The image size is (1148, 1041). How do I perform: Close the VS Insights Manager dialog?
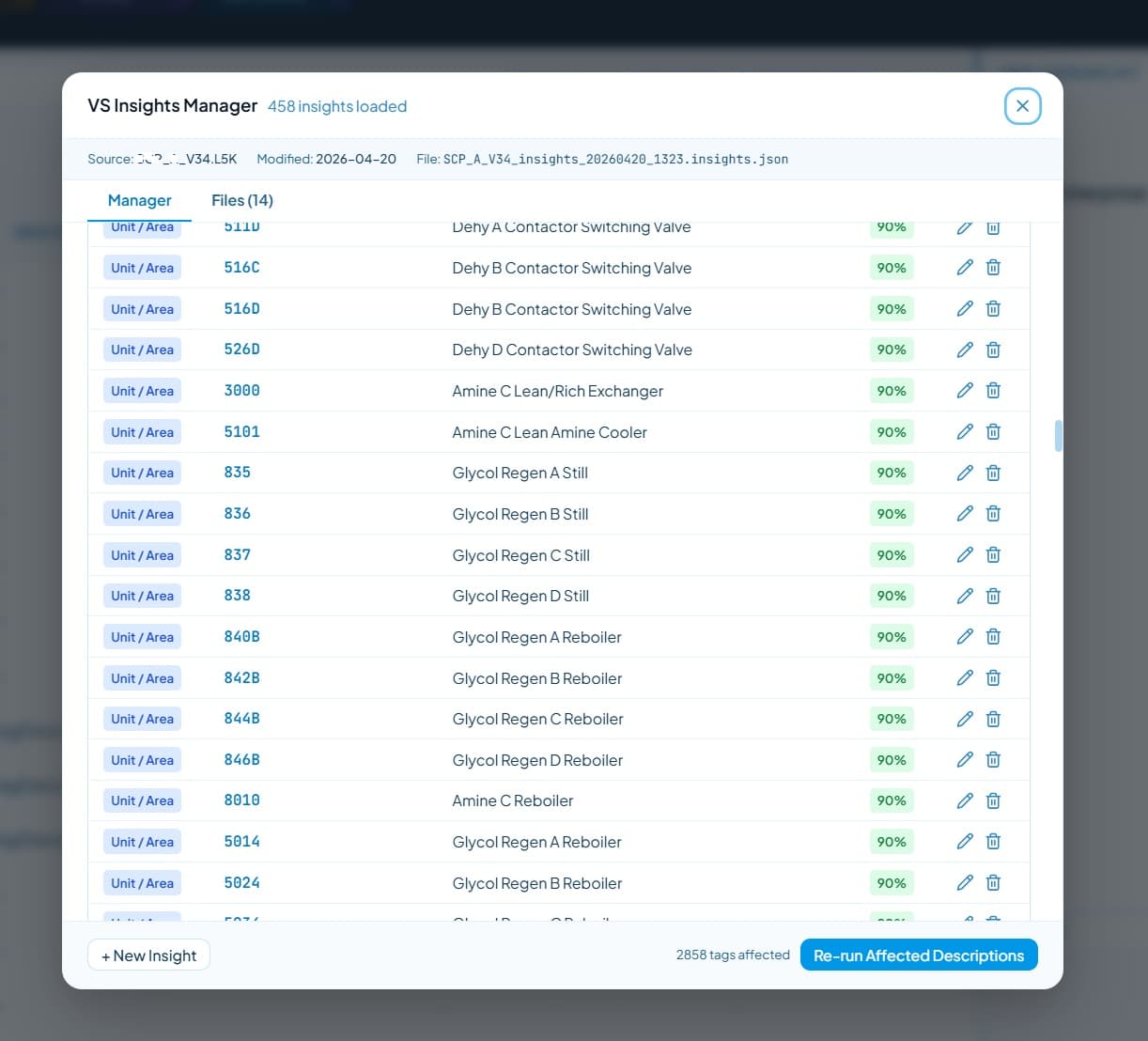(x=1022, y=106)
